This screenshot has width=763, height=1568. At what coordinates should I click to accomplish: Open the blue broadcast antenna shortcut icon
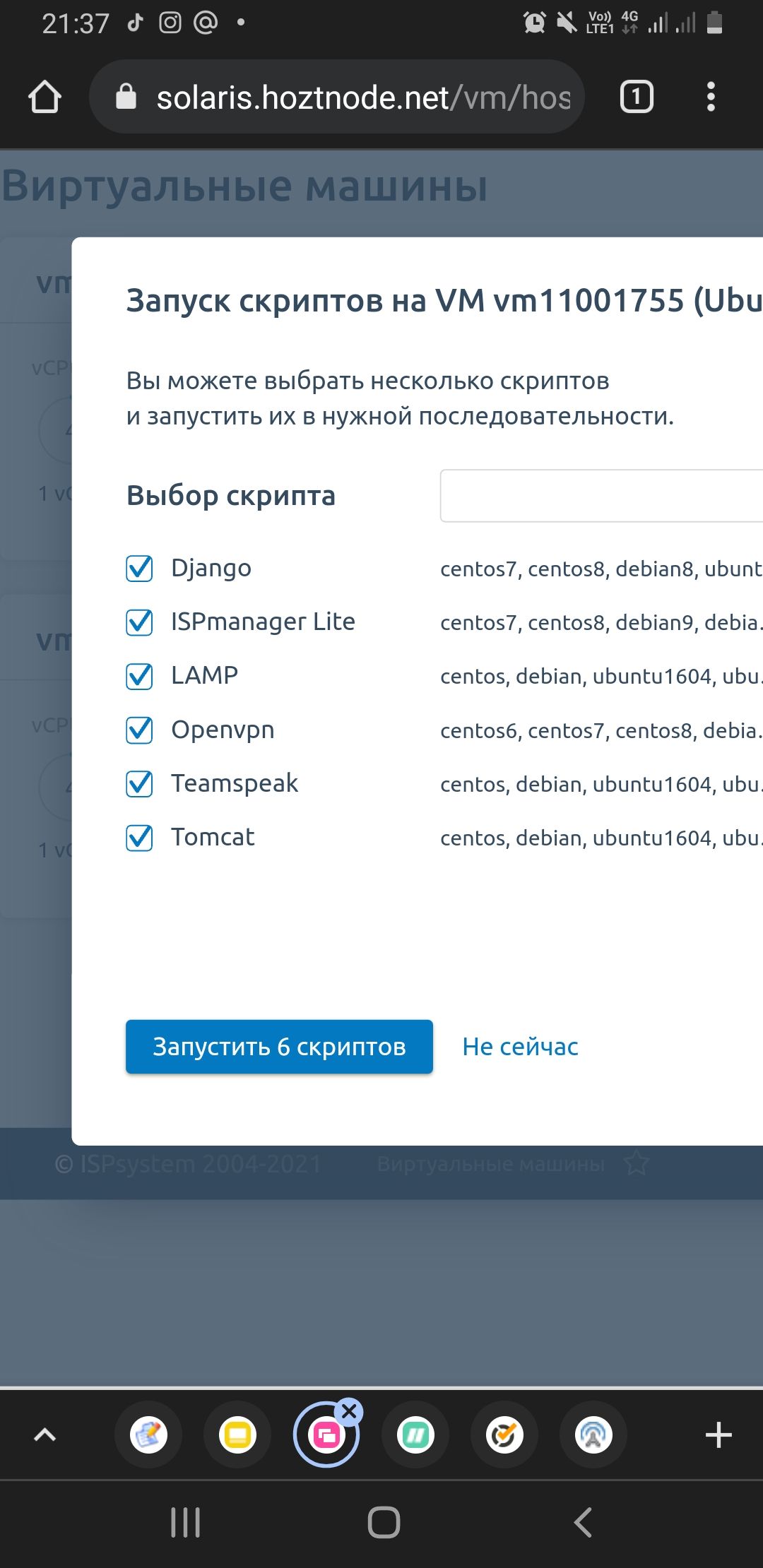[x=593, y=1435]
